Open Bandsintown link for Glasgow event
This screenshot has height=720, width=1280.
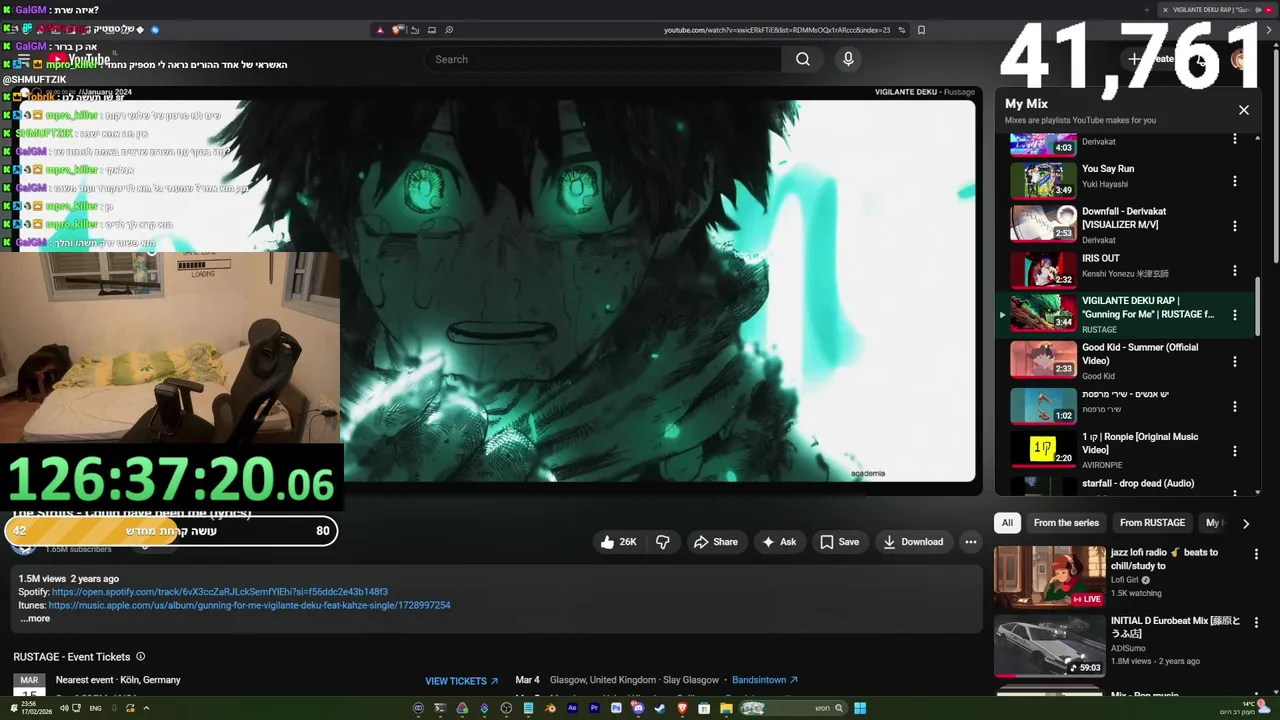click(x=765, y=680)
